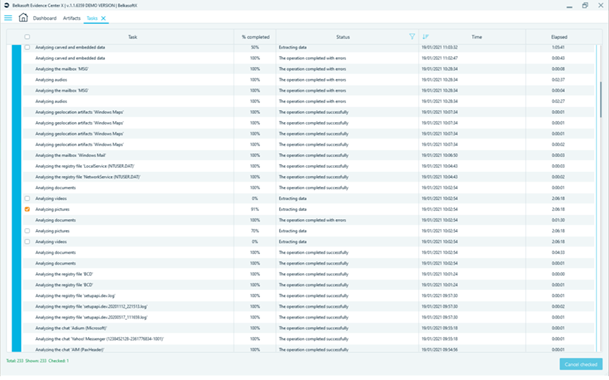The image size is (609, 380).
Task: Click 'Total: 233' in status bar
Action: tap(15, 361)
